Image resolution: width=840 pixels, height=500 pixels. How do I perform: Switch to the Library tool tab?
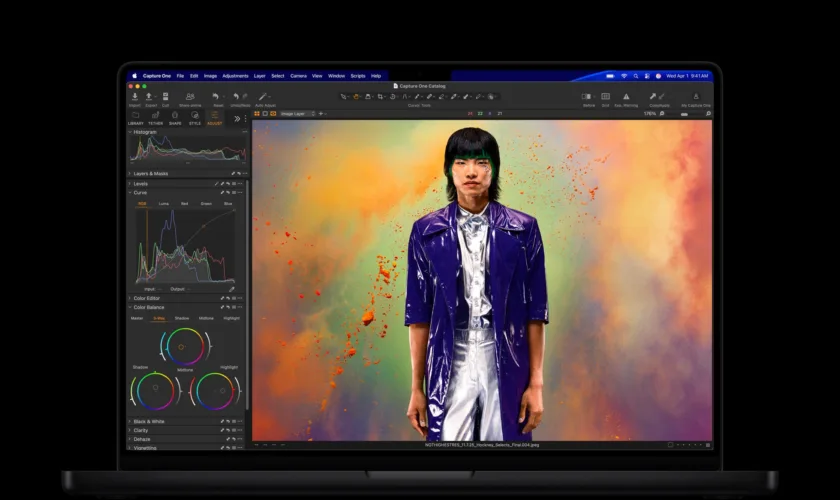pos(136,118)
